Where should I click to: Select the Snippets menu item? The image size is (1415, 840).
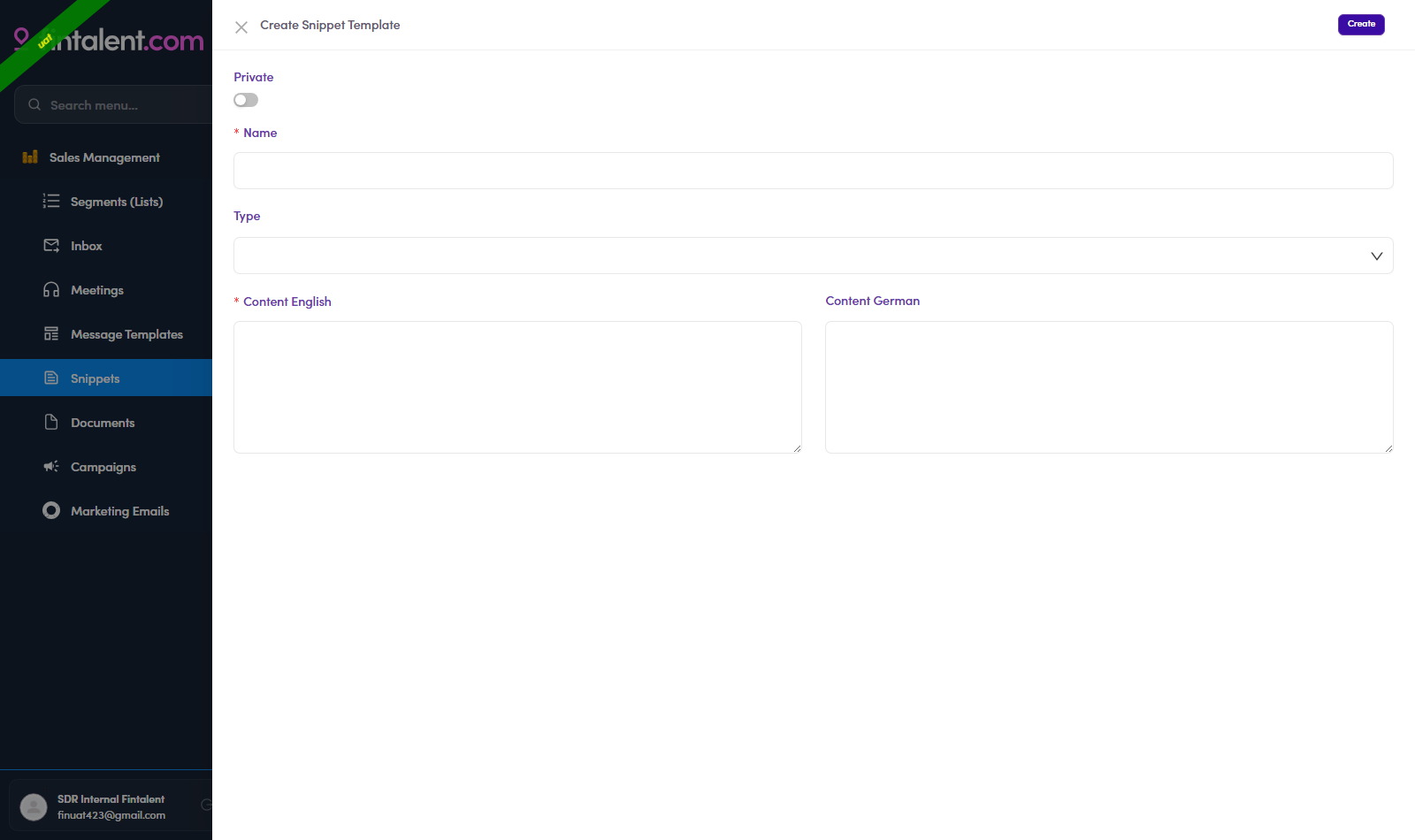click(x=106, y=378)
